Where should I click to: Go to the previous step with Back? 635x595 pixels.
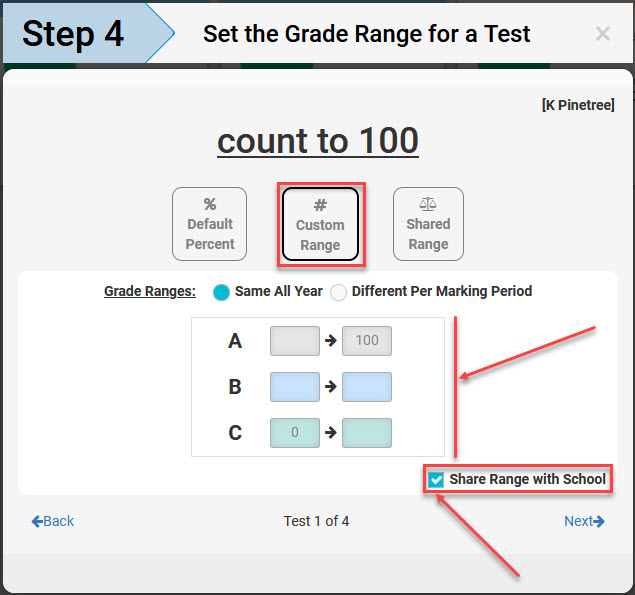coord(53,521)
